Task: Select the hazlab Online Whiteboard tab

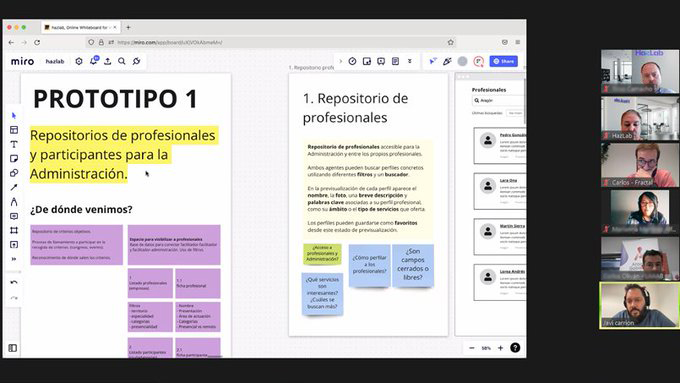Action: (81, 27)
